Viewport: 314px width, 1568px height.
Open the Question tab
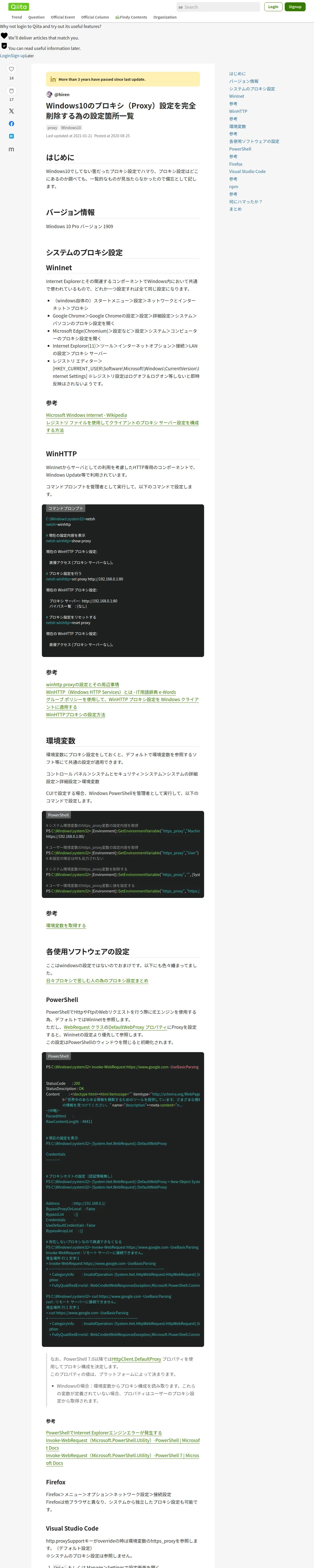click(x=37, y=17)
